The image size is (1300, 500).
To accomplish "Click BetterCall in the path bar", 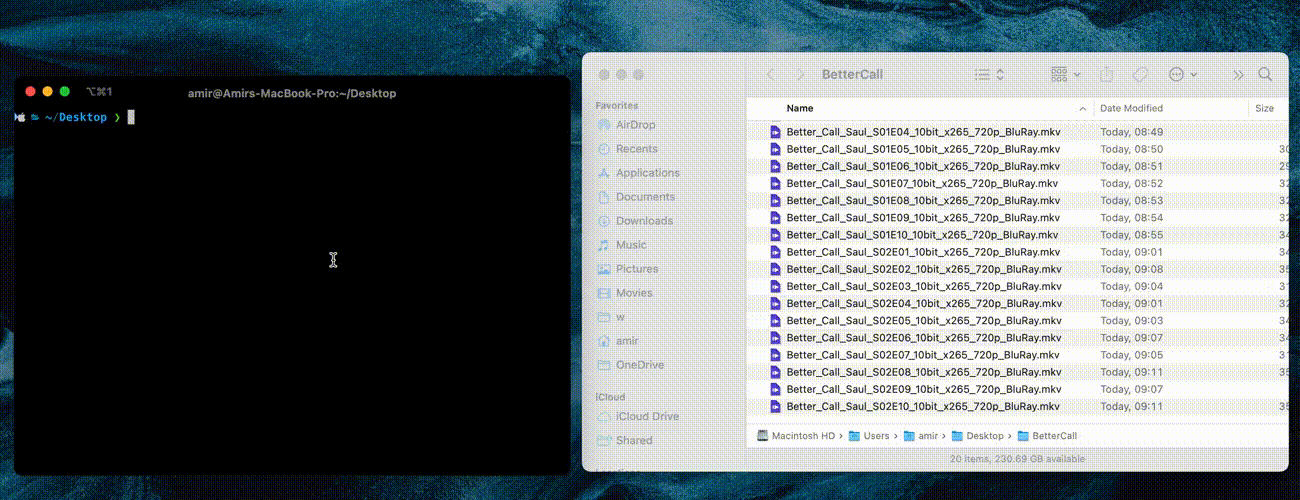I will (1046, 436).
